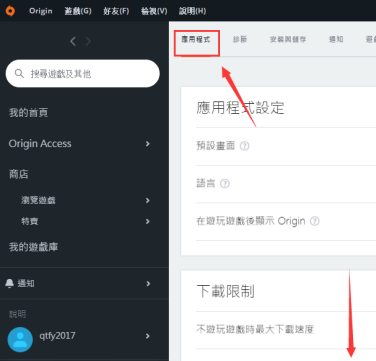Switch to the 應用程式 tab
Viewport: 376px width, 361px height.
[196, 39]
